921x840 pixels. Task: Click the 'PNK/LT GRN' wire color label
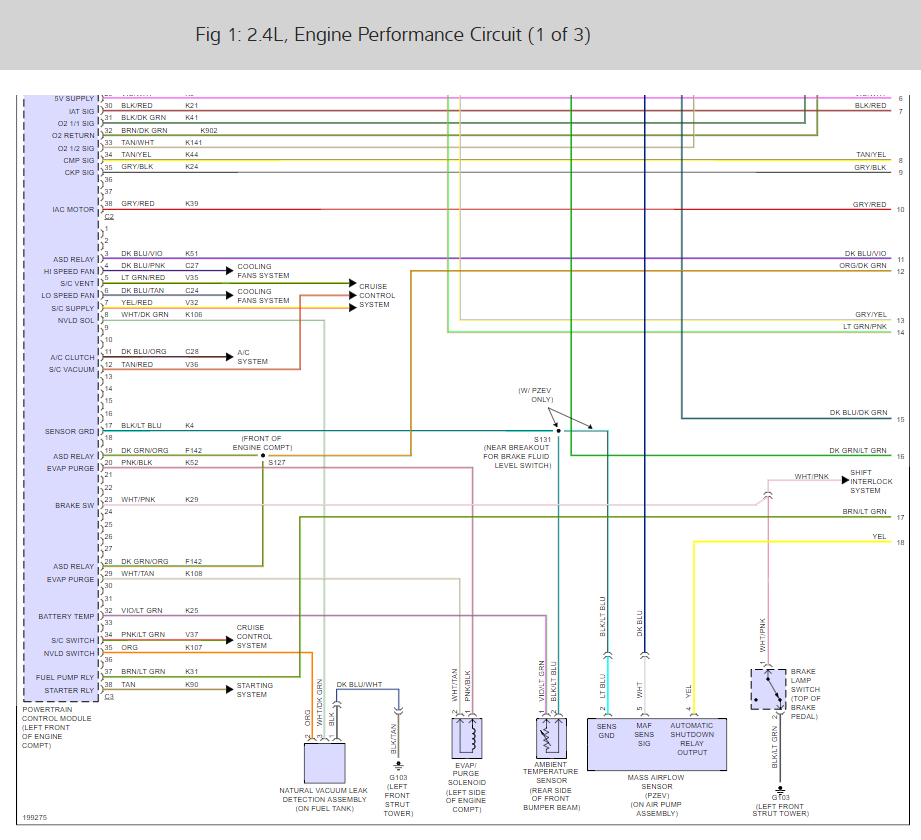pyautogui.click(x=143, y=635)
